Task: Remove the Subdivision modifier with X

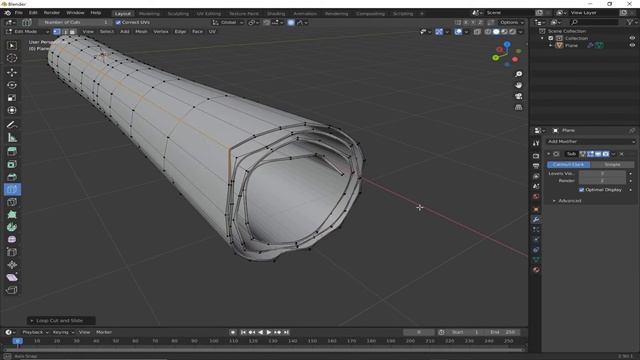Action: tap(622, 154)
